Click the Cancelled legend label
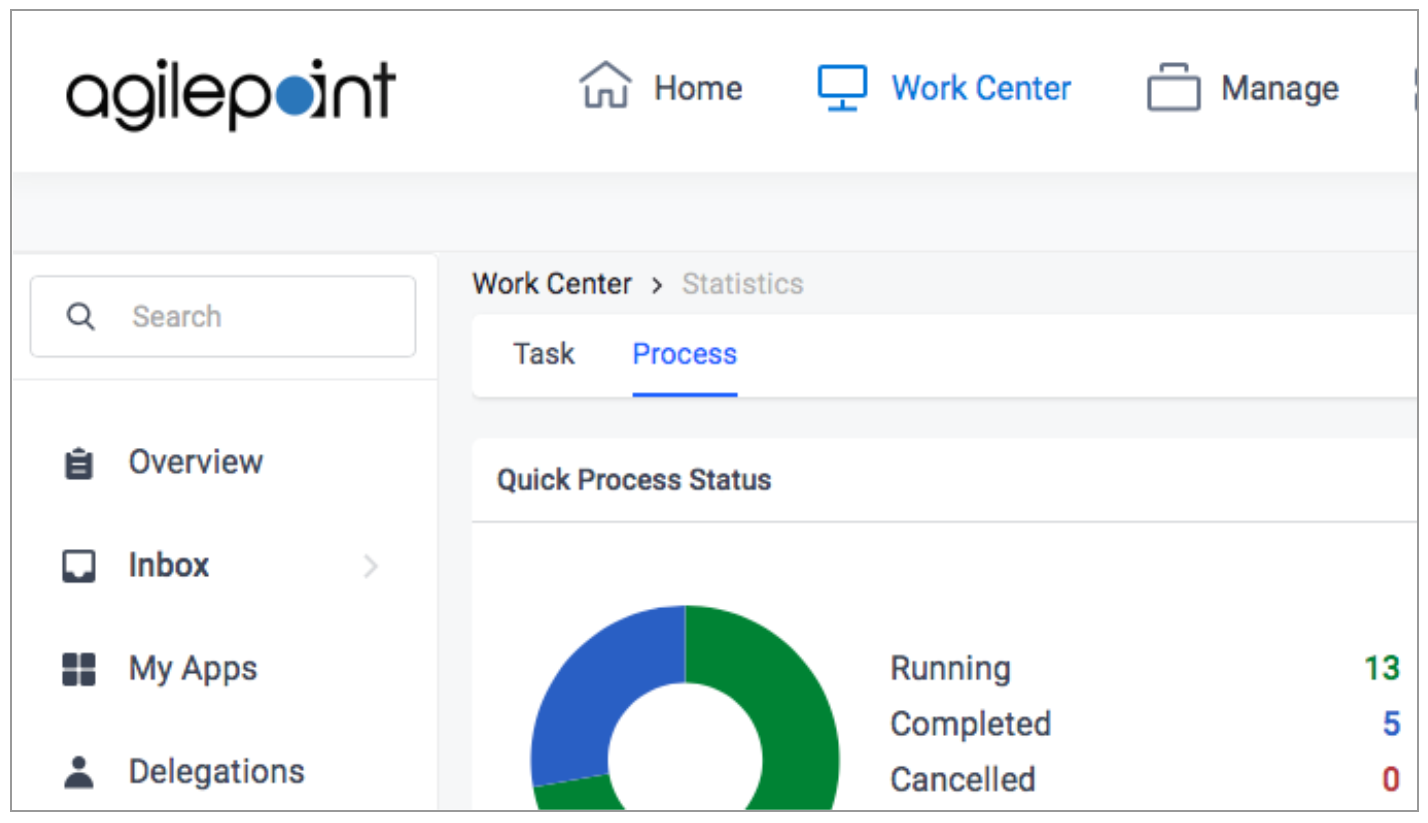Screen dimensions: 1428x823 pyautogui.click(x=962, y=778)
